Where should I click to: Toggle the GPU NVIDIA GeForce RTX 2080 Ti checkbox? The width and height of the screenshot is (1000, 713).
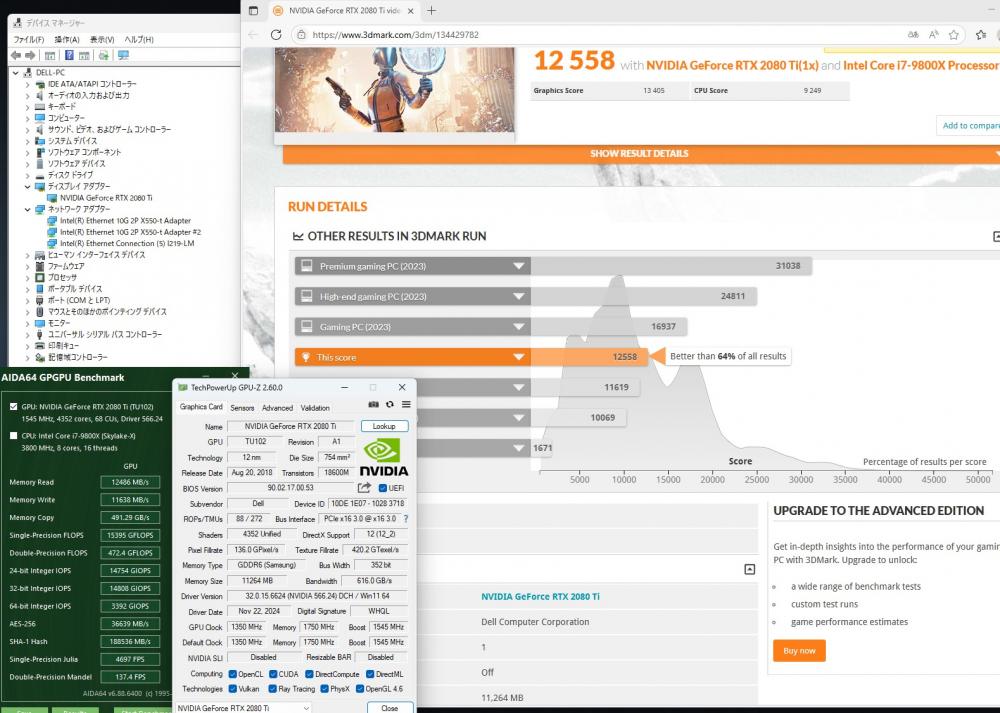click(x=13, y=406)
